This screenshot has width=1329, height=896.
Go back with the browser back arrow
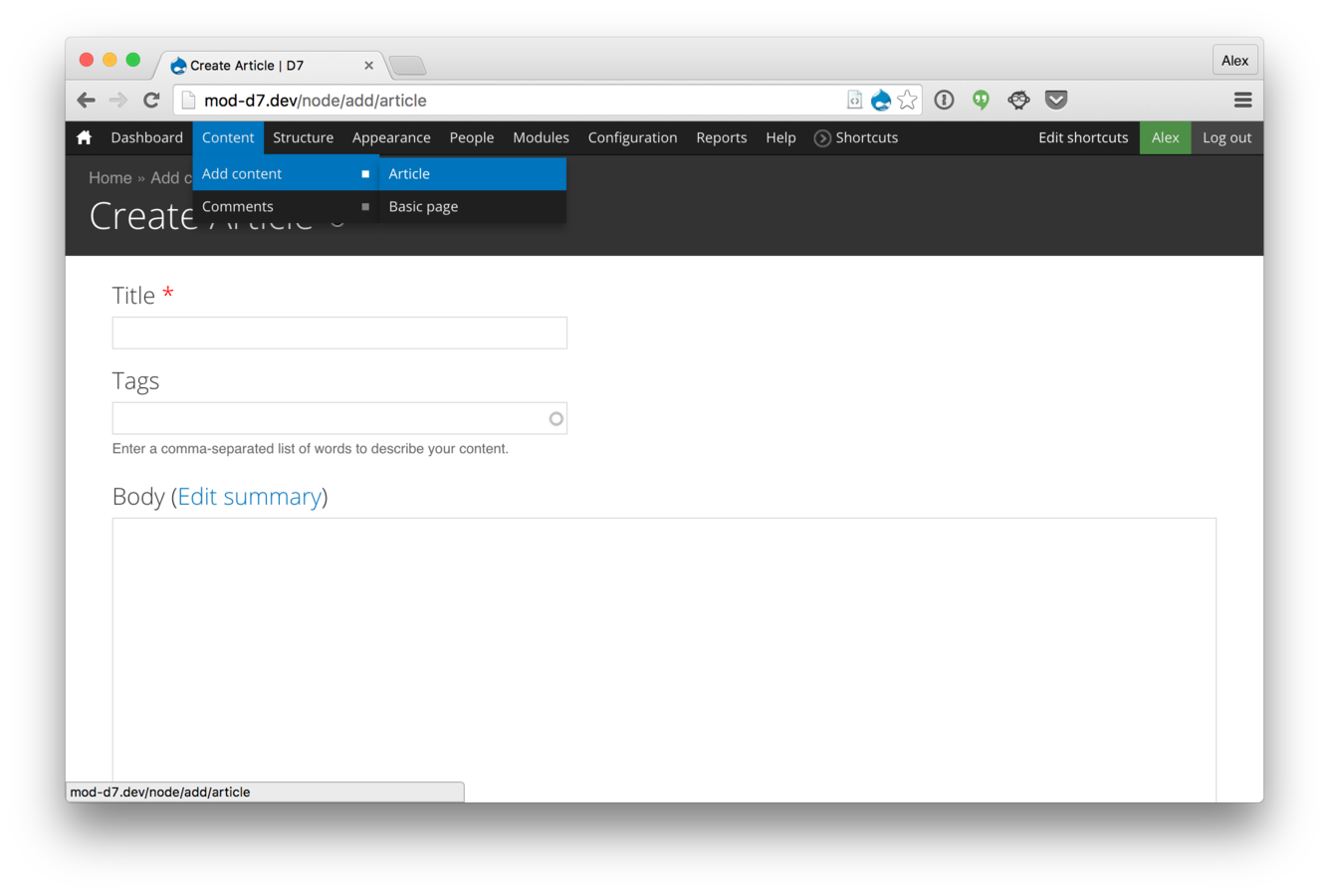[87, 100]
